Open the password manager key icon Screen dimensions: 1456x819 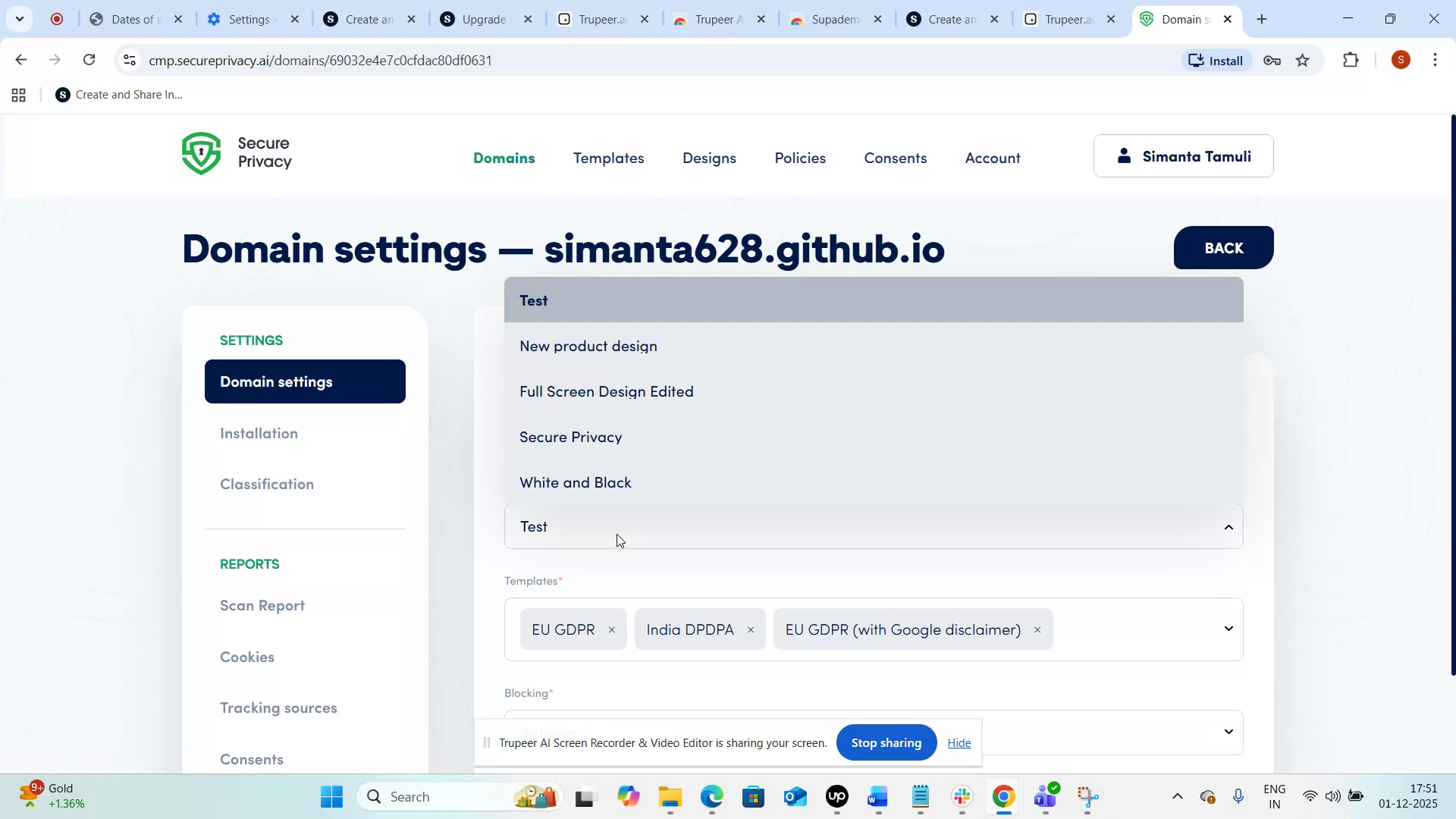(1272, 60)
